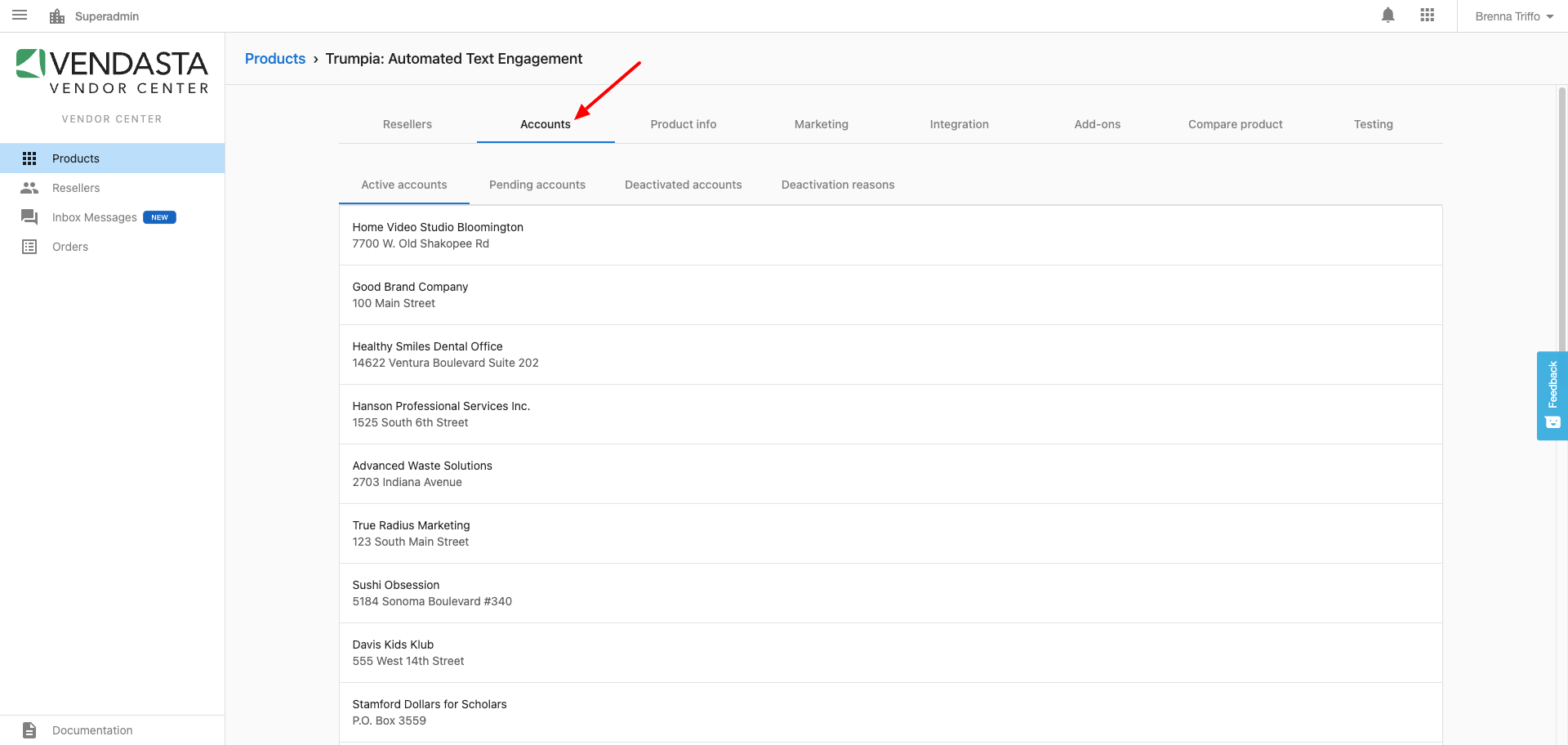Open True Radius Marketing account
The image size is (1568, 745).
coord(890,533)
